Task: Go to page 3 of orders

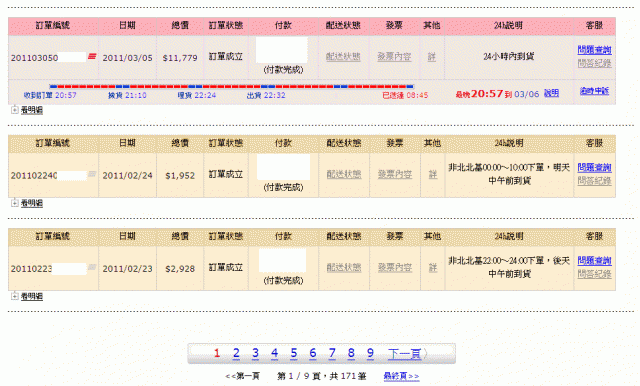Action: (256, 353)
